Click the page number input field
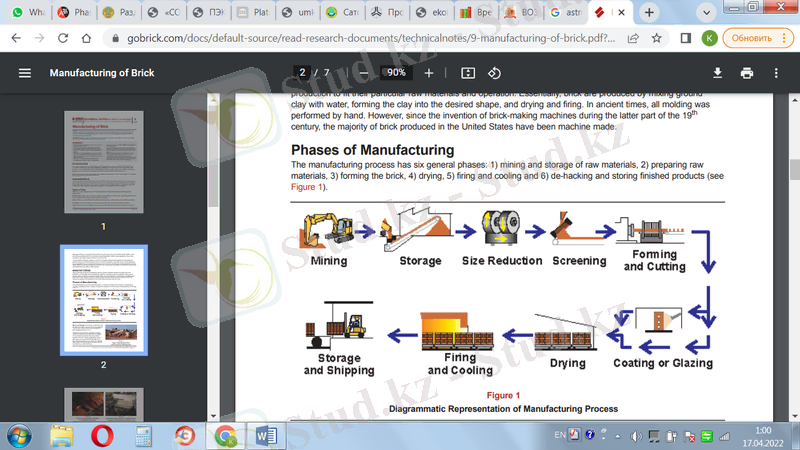 302,73
